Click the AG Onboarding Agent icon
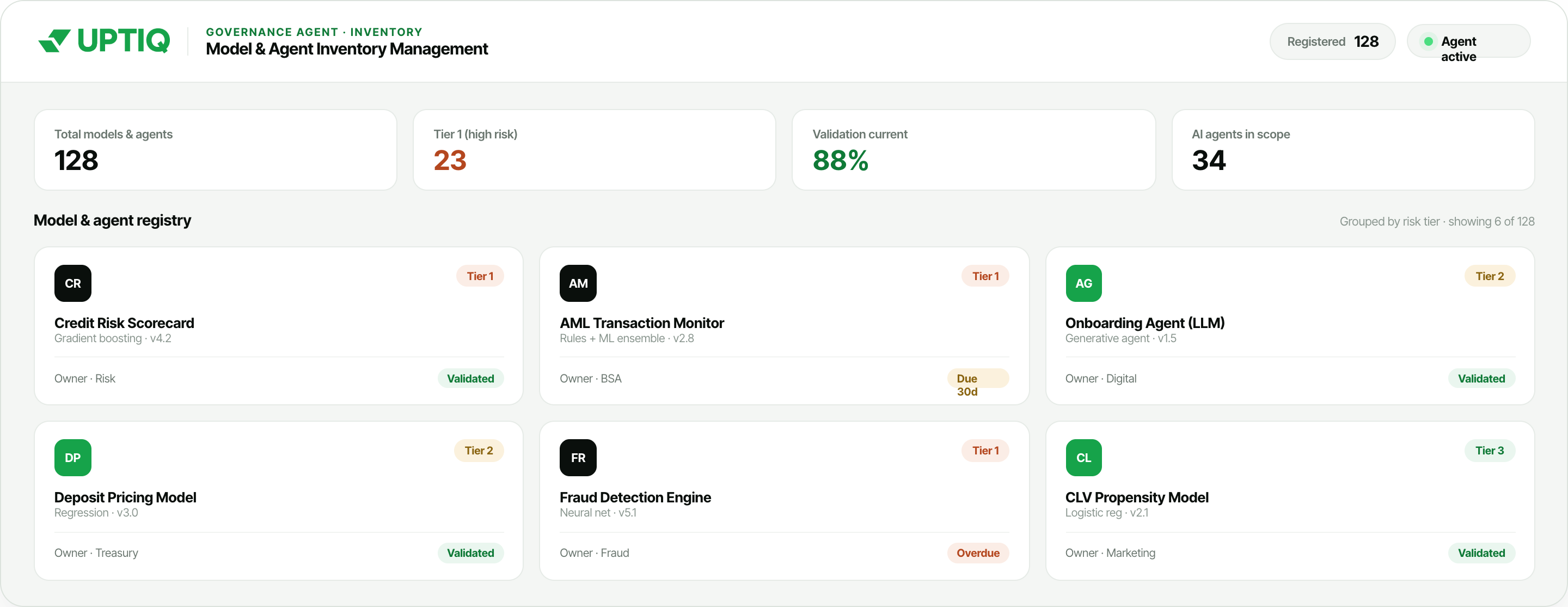This screenshot has height=607, width=1568. click(1083, 283)
